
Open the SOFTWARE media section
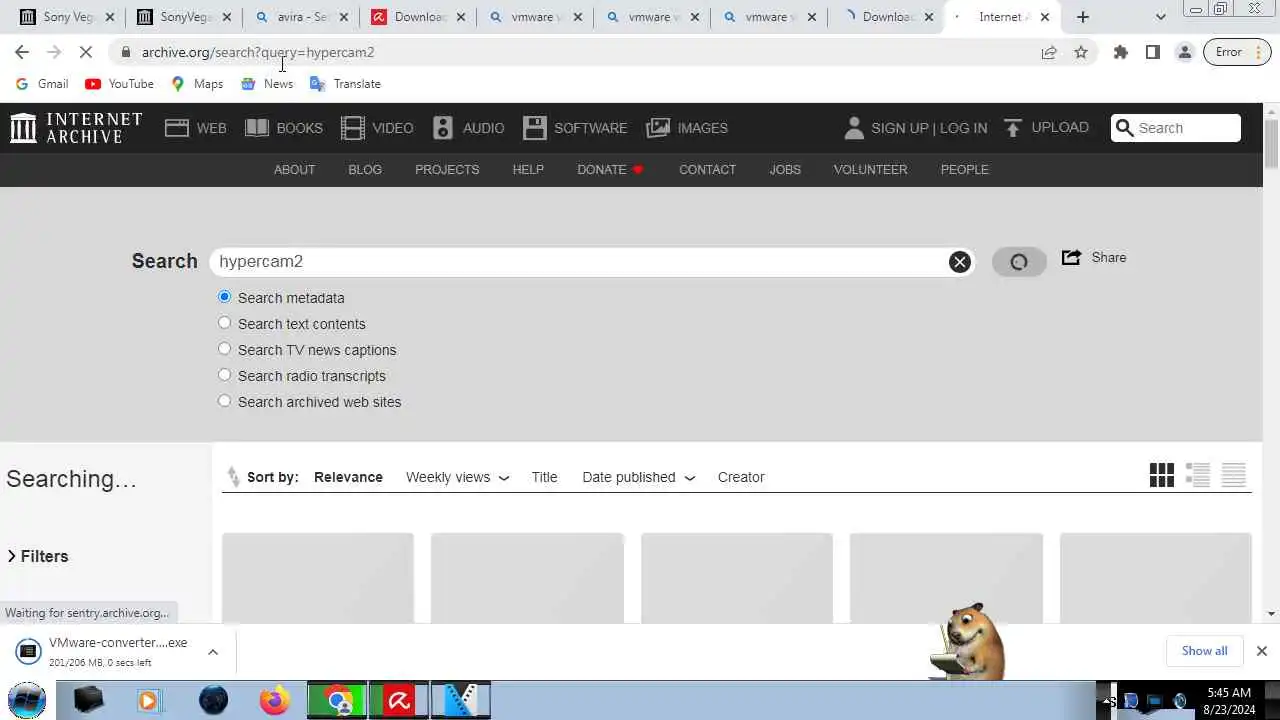click(x=575, y=128)
